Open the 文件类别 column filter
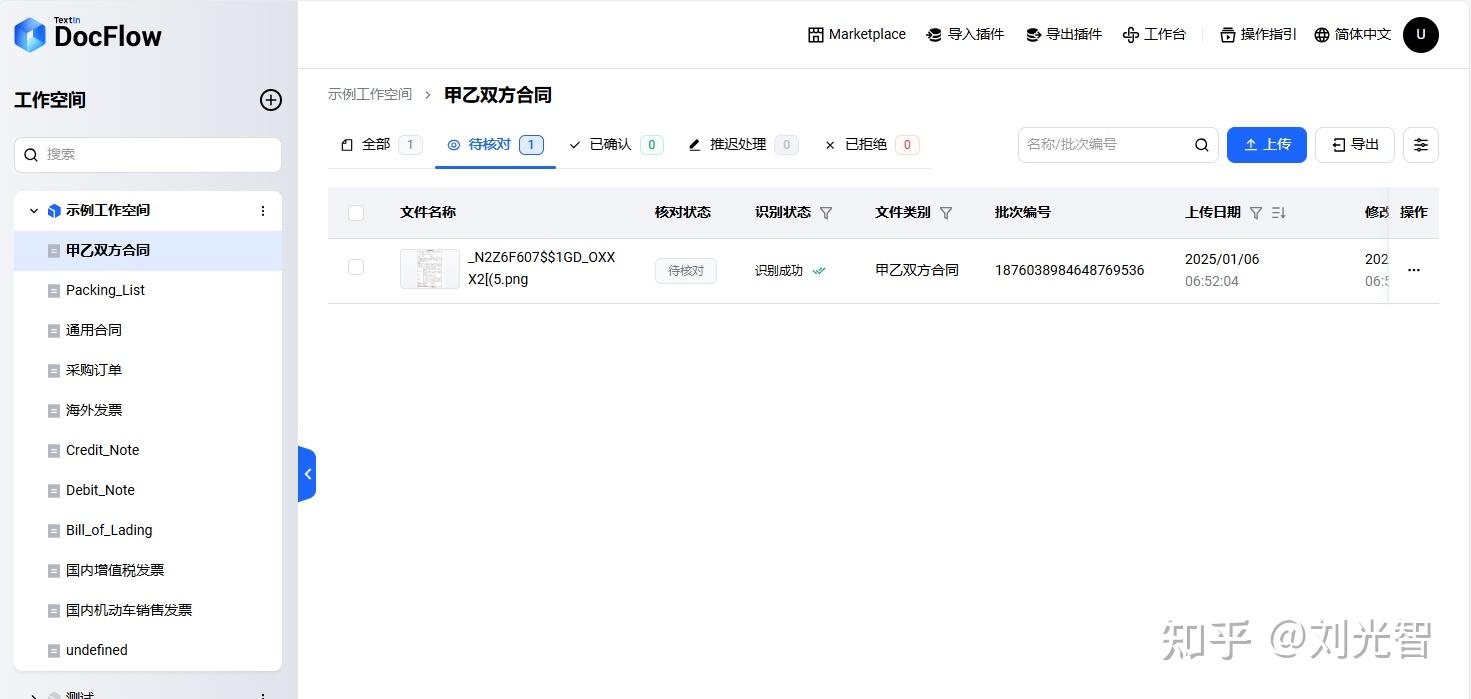 pos(946,212)
